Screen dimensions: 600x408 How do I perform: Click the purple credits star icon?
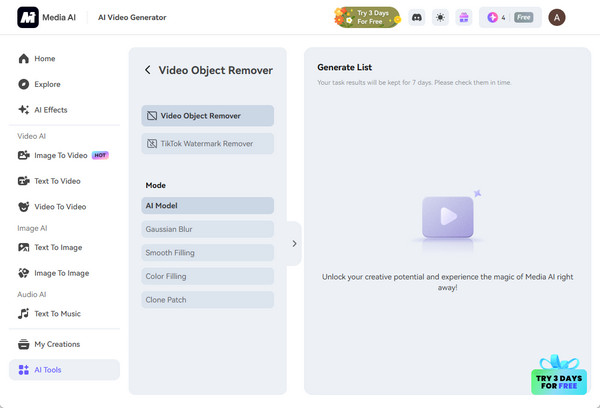[492, 17]
